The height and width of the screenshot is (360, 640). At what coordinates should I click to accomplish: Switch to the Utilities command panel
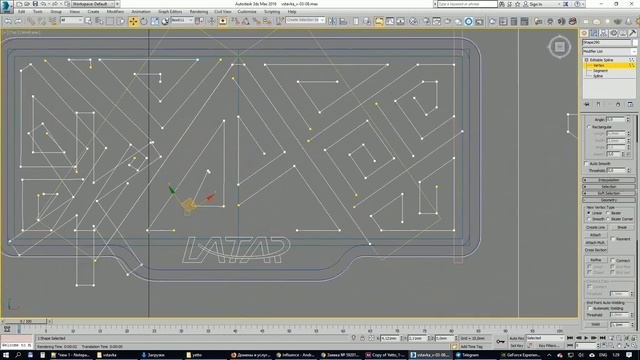(x=633, y=33)
